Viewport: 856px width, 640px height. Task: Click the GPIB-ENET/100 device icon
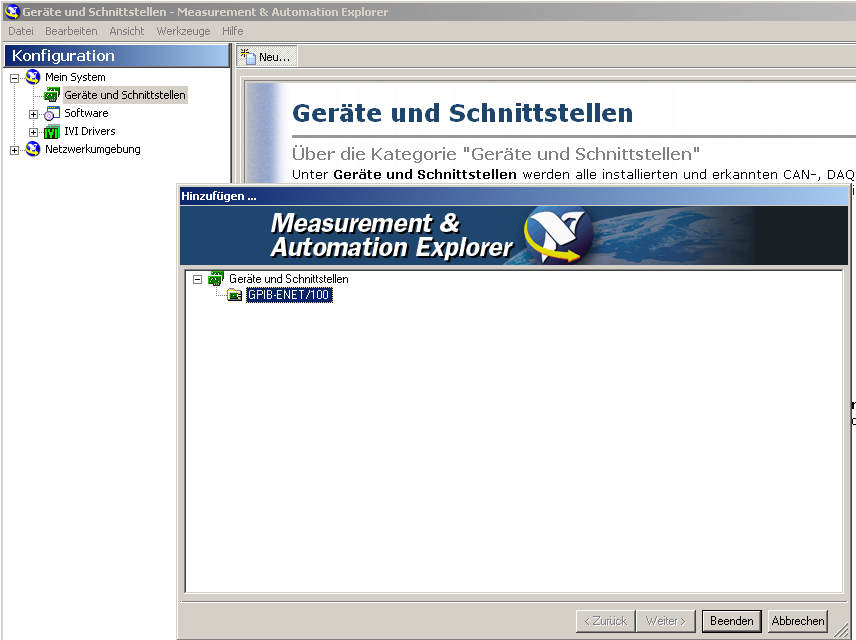click(x=235, y=295)
